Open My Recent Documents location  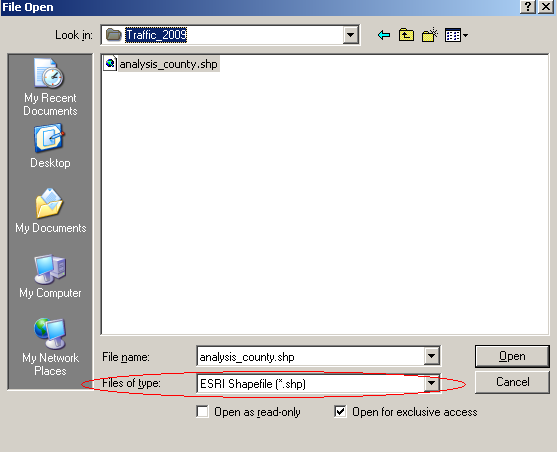(50, 87)
